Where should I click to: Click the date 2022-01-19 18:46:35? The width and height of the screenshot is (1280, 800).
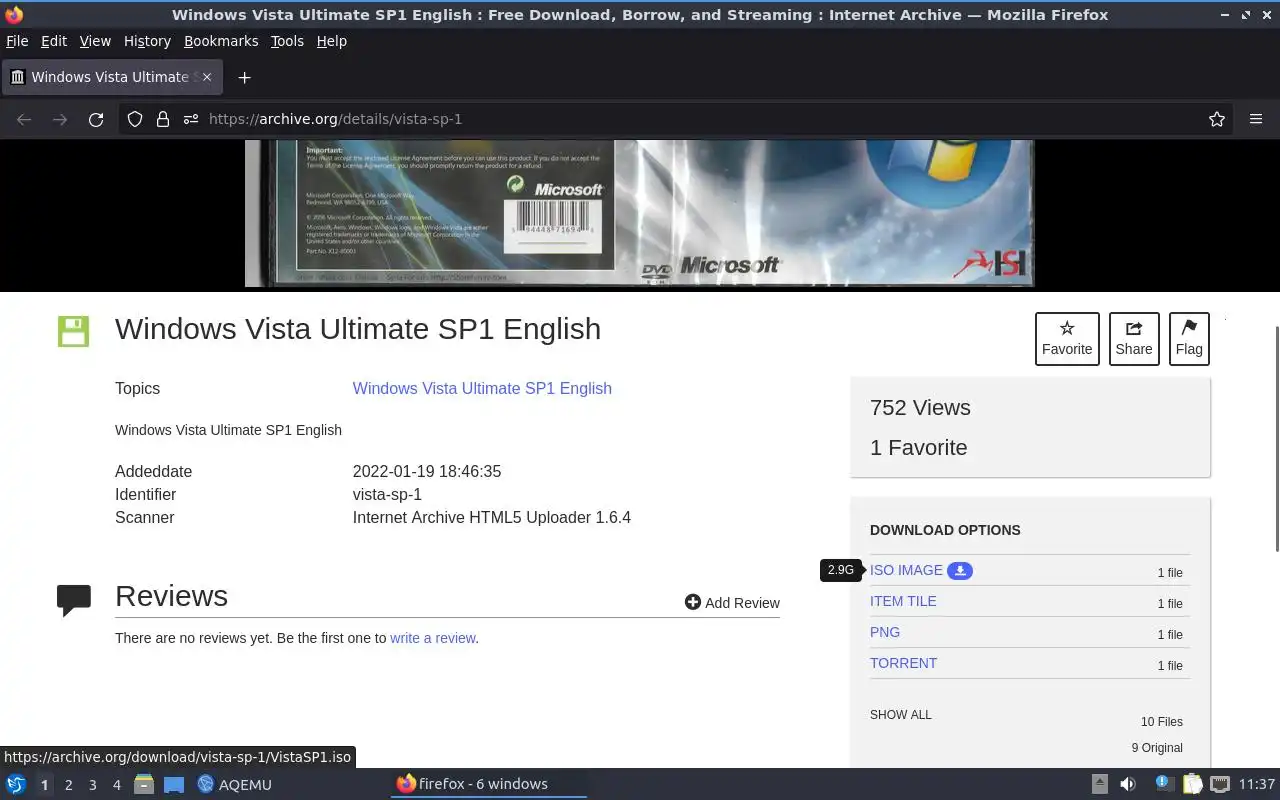(x=427, y=471)
